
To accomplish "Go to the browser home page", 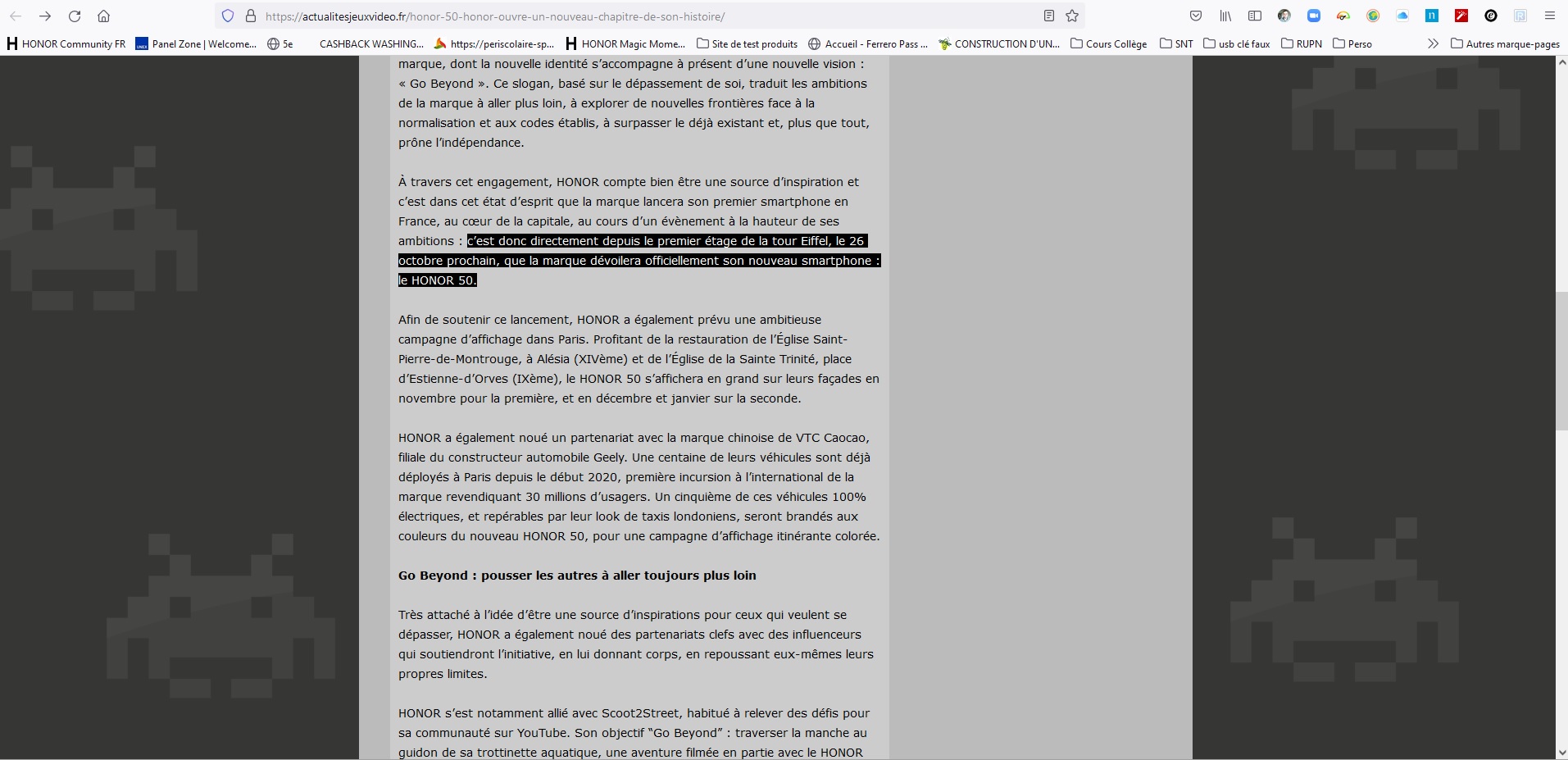I will point(104,16).
